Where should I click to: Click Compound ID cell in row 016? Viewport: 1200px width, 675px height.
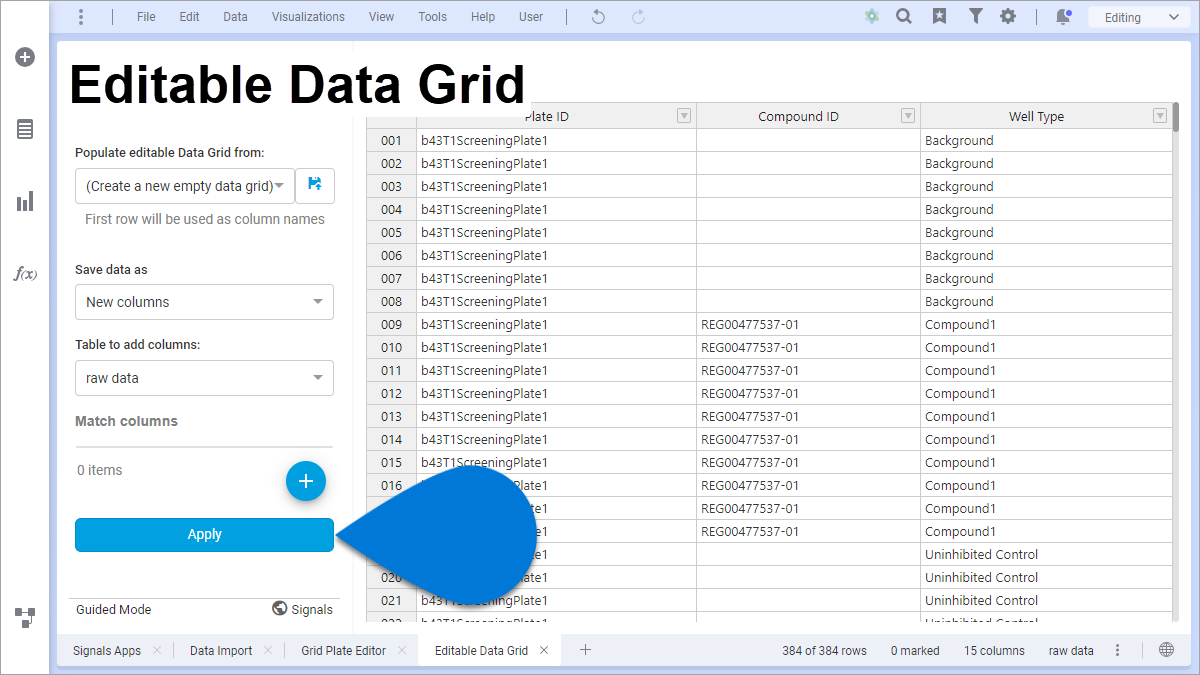point(808,485)
